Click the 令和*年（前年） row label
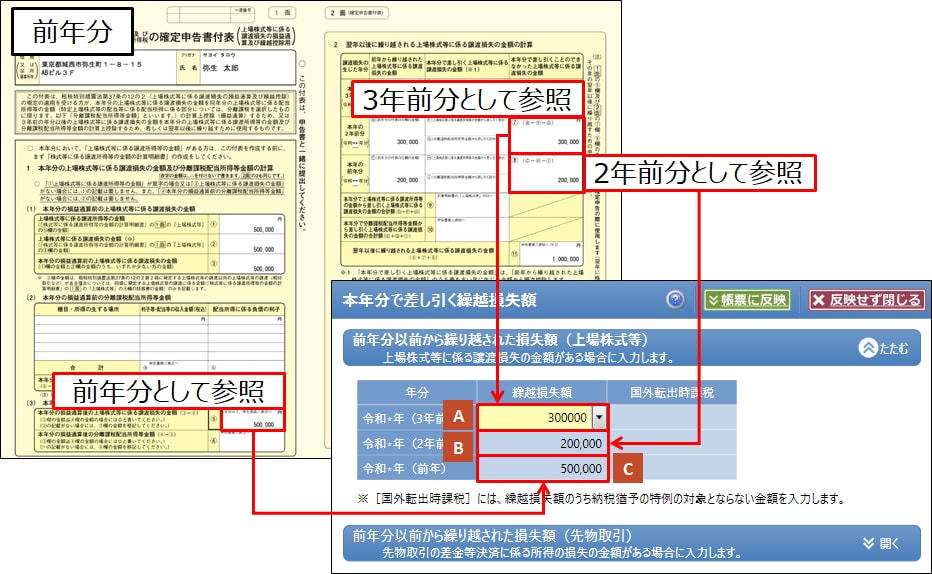 pos(404,468)
